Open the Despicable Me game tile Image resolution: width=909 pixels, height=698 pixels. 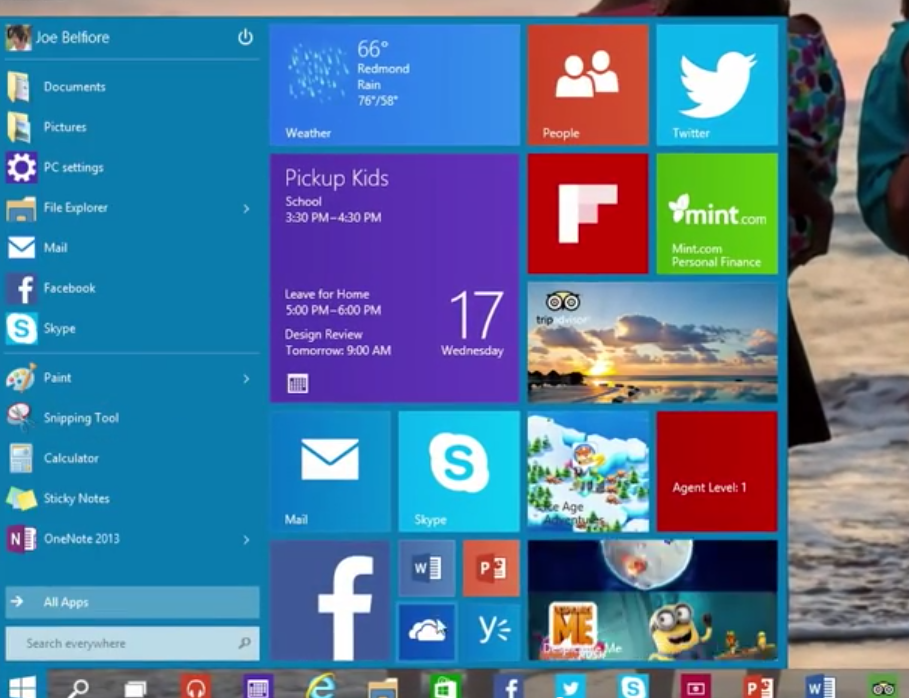click(652, 601)
